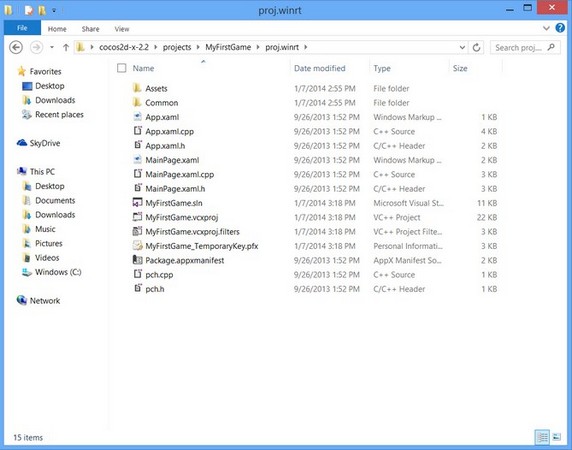Open Help with the question mark
The height and width of the screenshot is (450, 572).
tap(560, 28)
